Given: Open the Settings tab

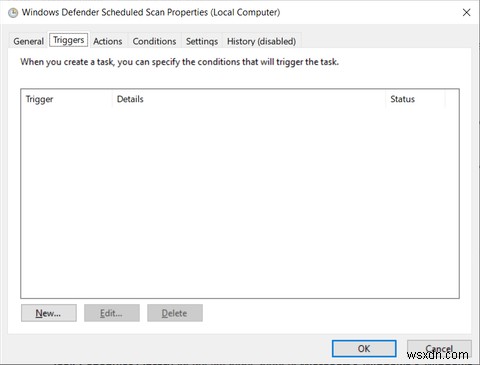Looking at the screenshot, I should (202, 41).
